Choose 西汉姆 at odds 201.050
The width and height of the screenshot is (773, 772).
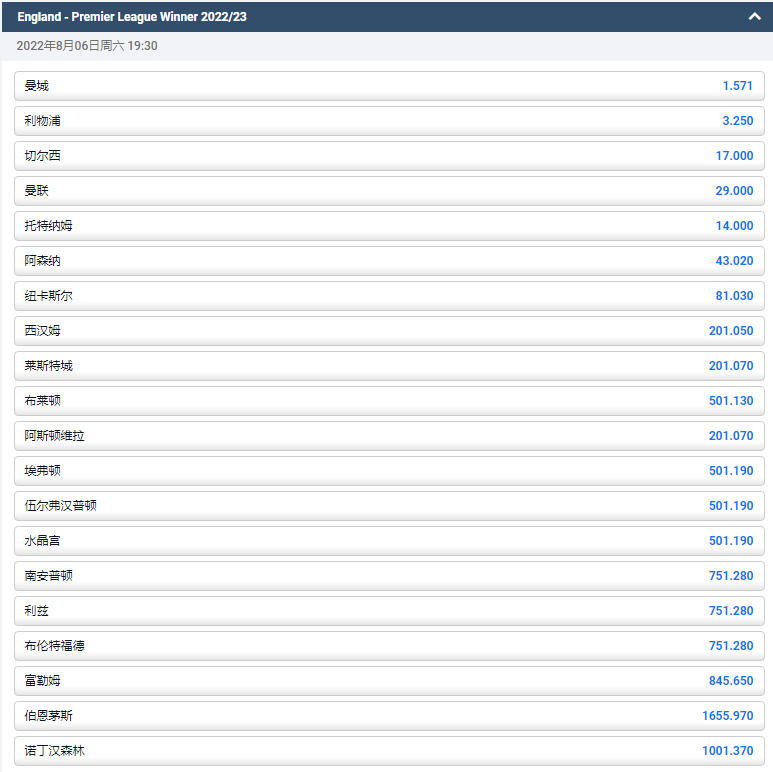click(389, 331)
